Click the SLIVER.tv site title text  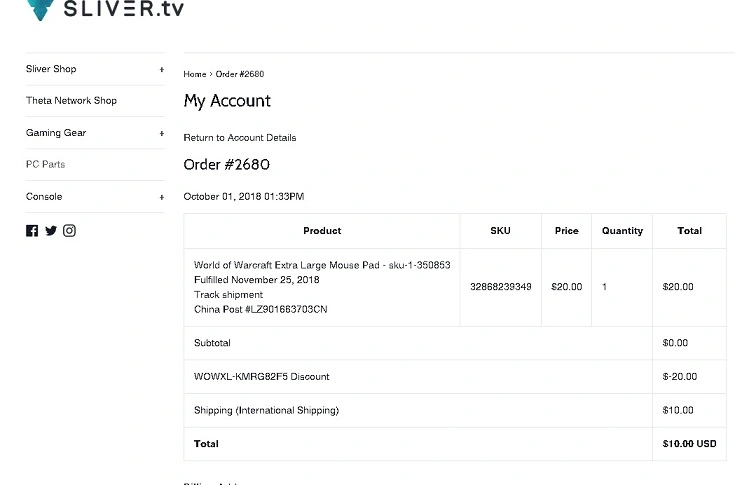click(124, 8)
